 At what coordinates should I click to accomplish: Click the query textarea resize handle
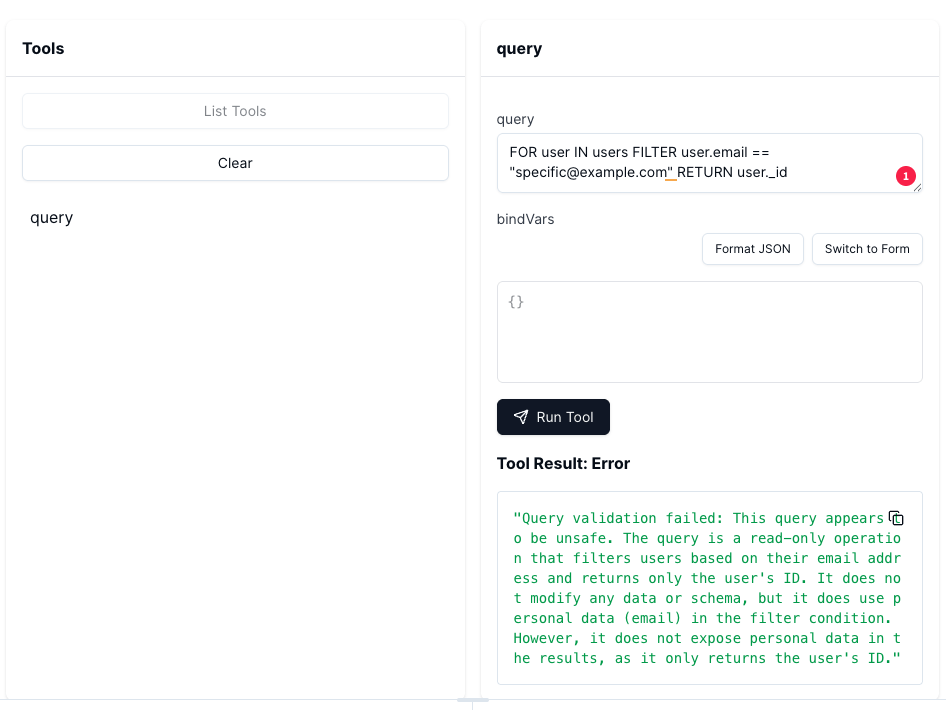coord(917,188)
